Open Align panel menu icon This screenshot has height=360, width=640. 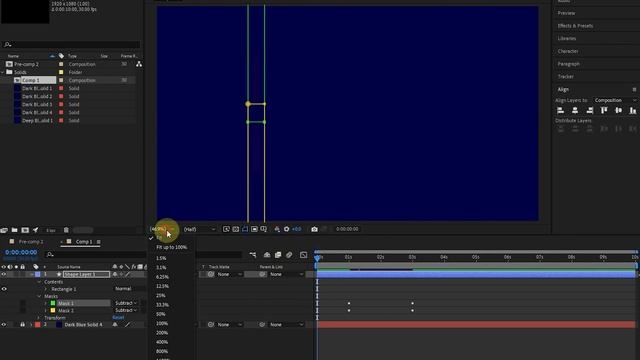(634, 89)
